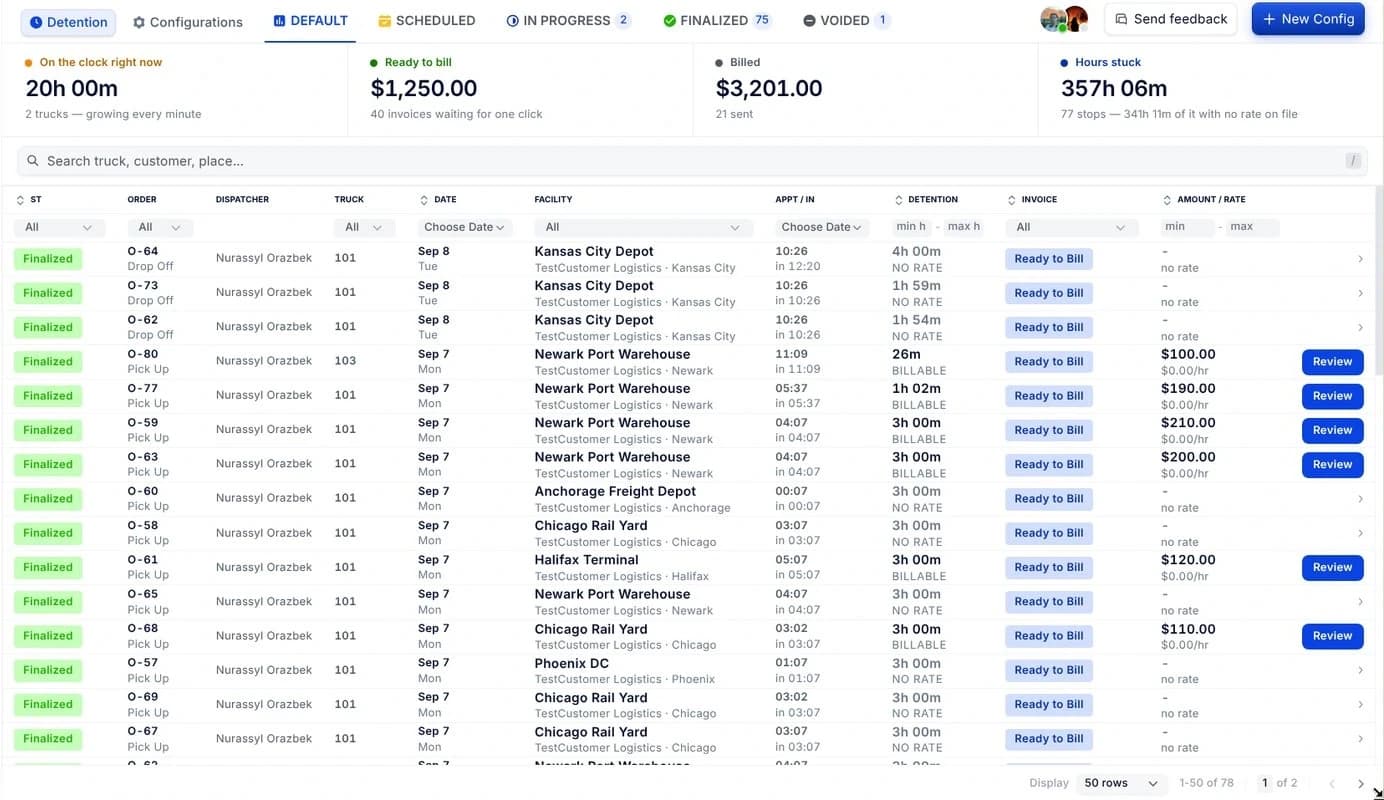1384x800 pixels.
Task: Open row arrow for order O-73
Action: 1360,293
